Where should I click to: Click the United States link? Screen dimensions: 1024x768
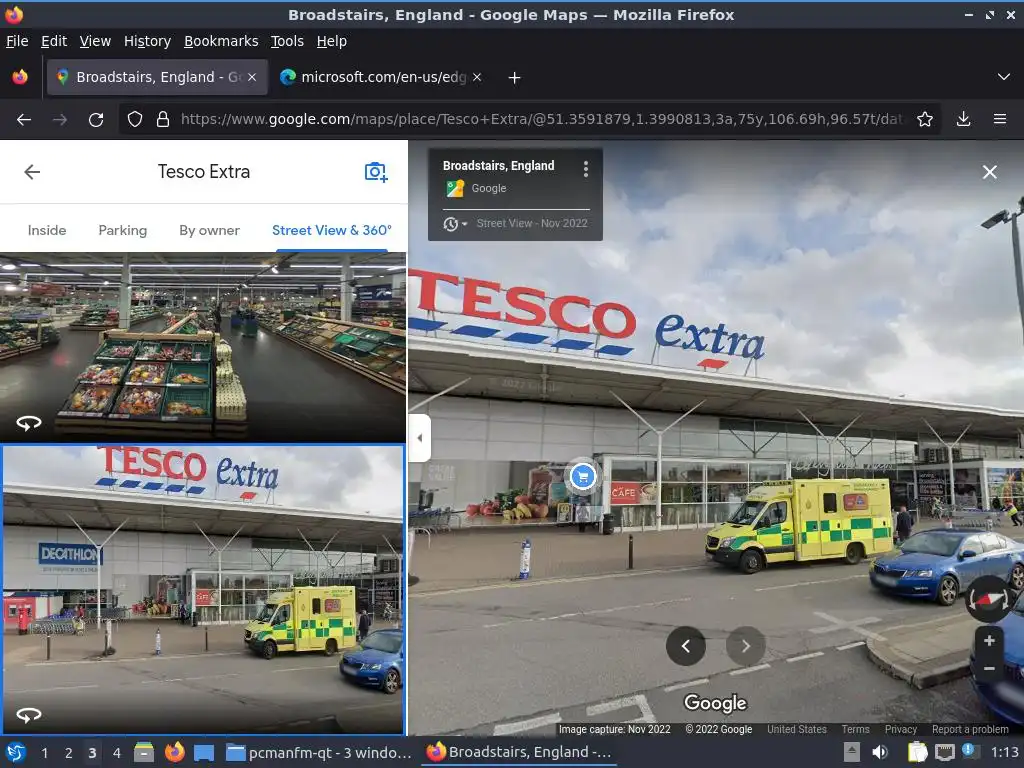(797, 729)
